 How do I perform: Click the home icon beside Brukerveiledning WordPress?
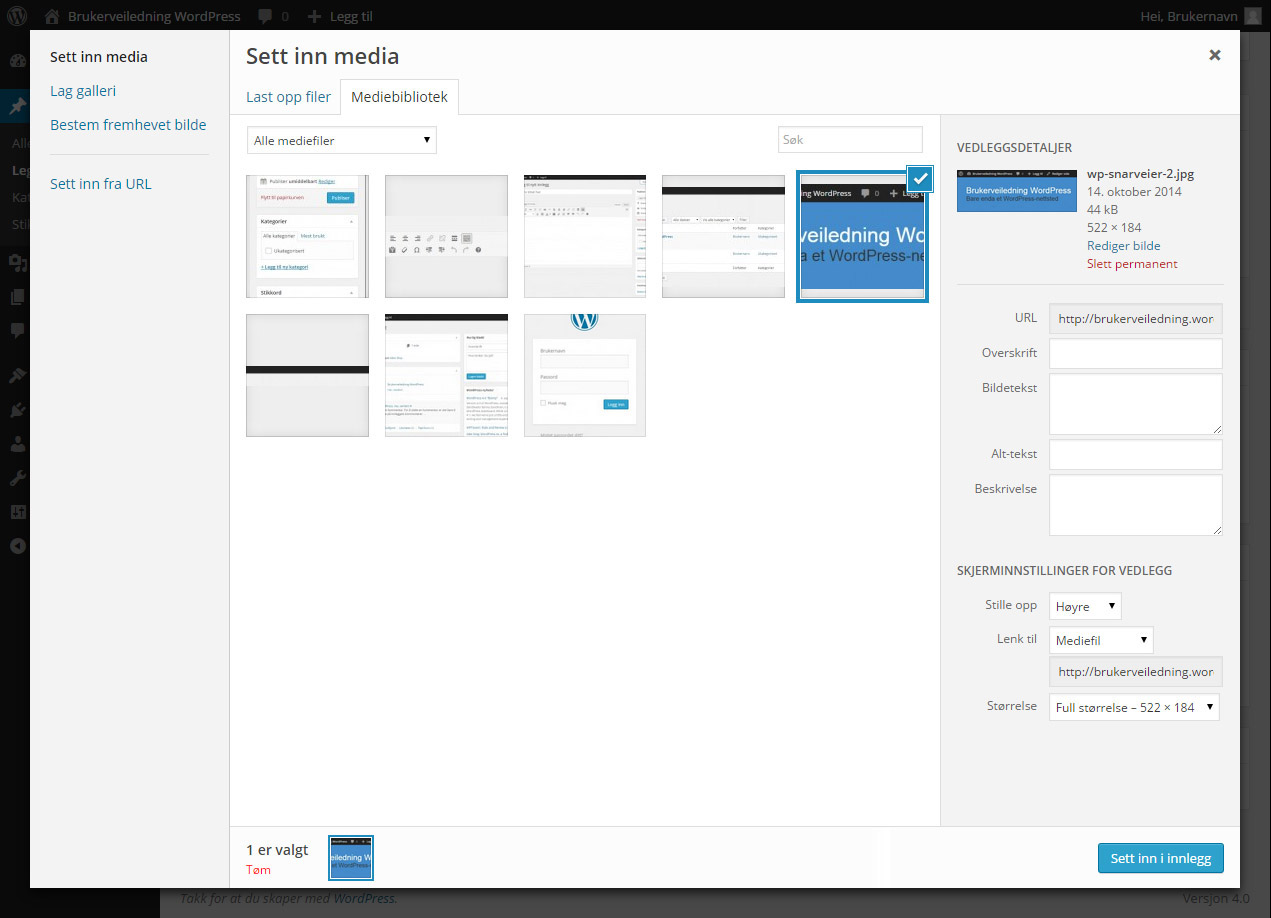click(52, 16)
